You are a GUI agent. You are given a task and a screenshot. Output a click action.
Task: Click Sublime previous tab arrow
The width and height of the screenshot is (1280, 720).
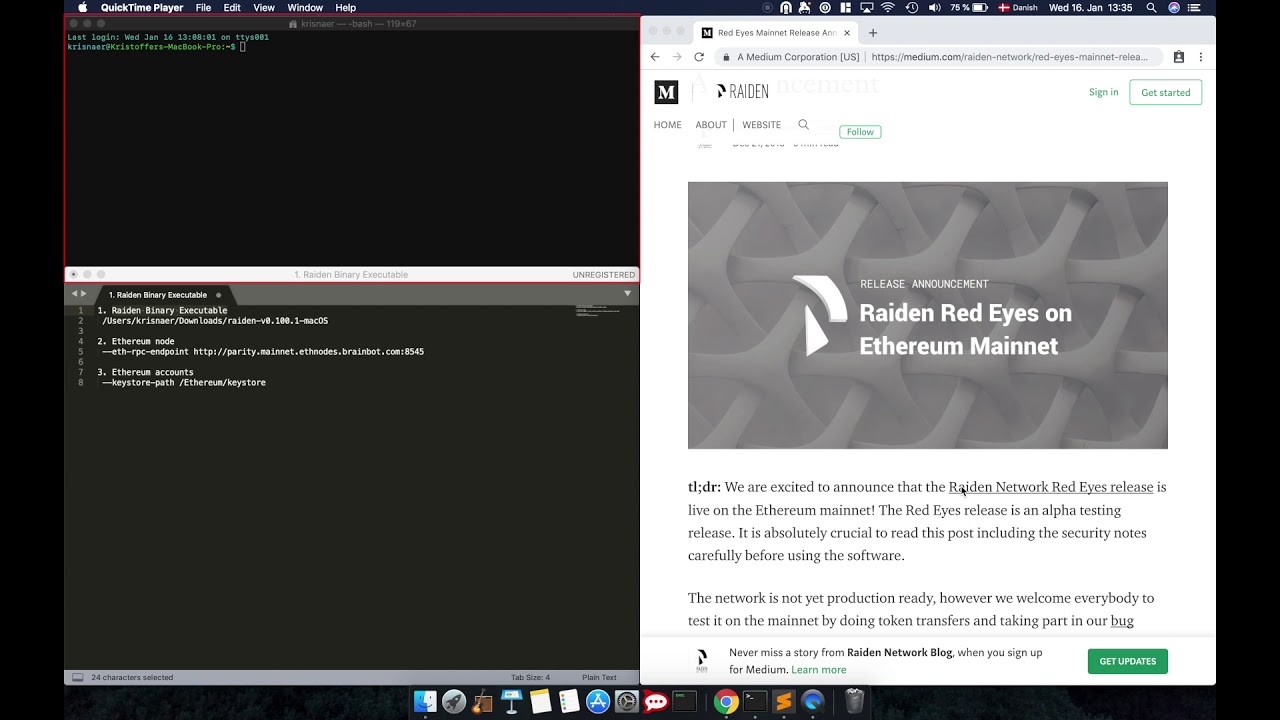point(74,294)
